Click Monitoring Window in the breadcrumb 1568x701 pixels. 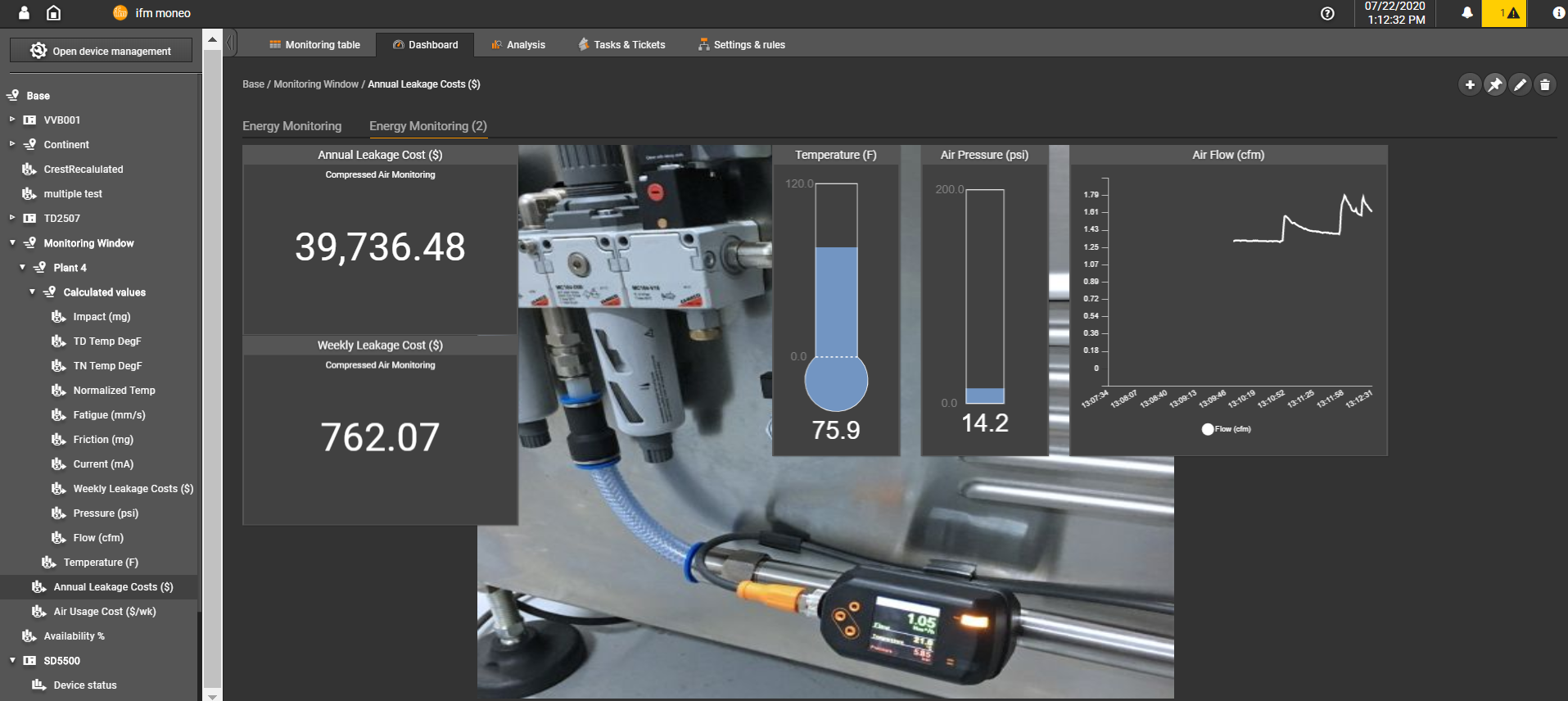coord(315,84)
